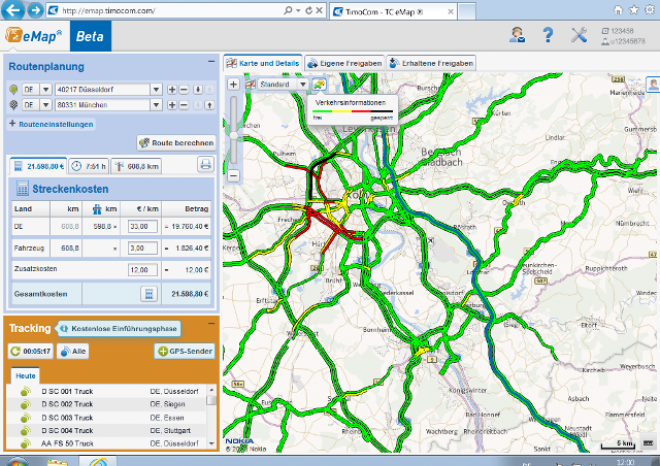Click the print route icon
Screen dimensions: 660x466
pos(205,166)
